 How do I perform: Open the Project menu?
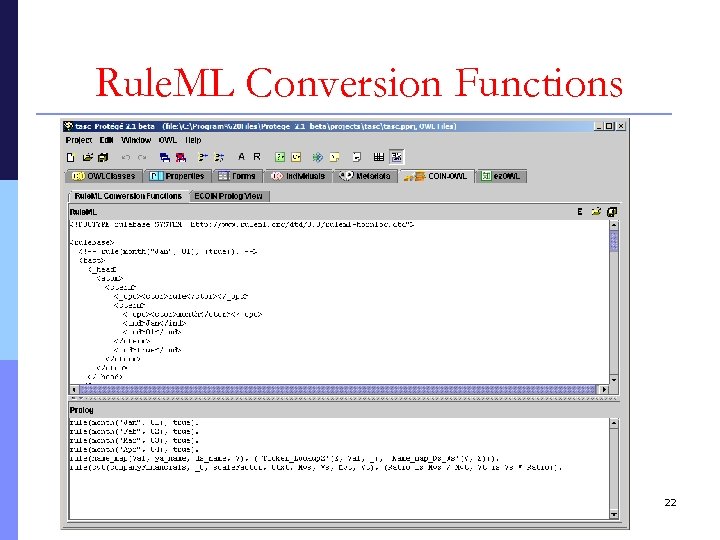coord(79,140)
